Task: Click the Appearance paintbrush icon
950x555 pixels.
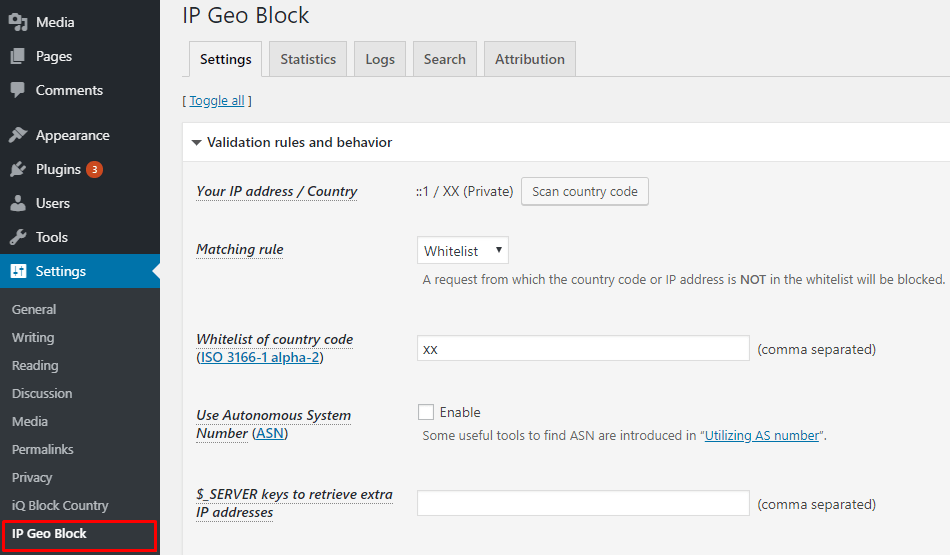Action: 18,135
